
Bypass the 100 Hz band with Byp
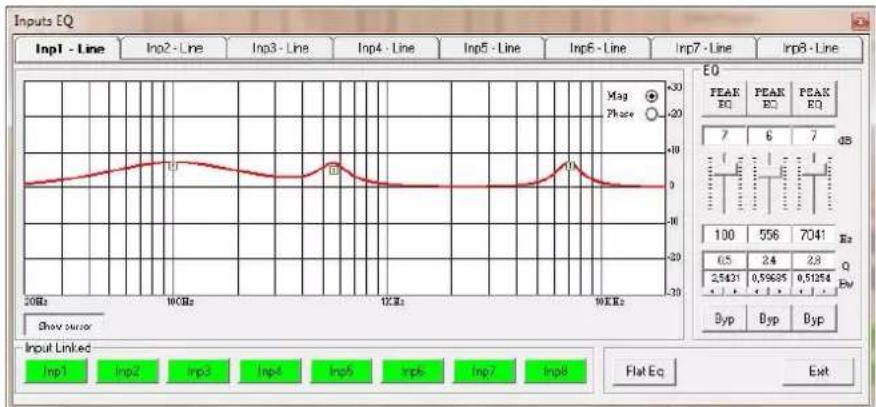(x=724, y=320)
